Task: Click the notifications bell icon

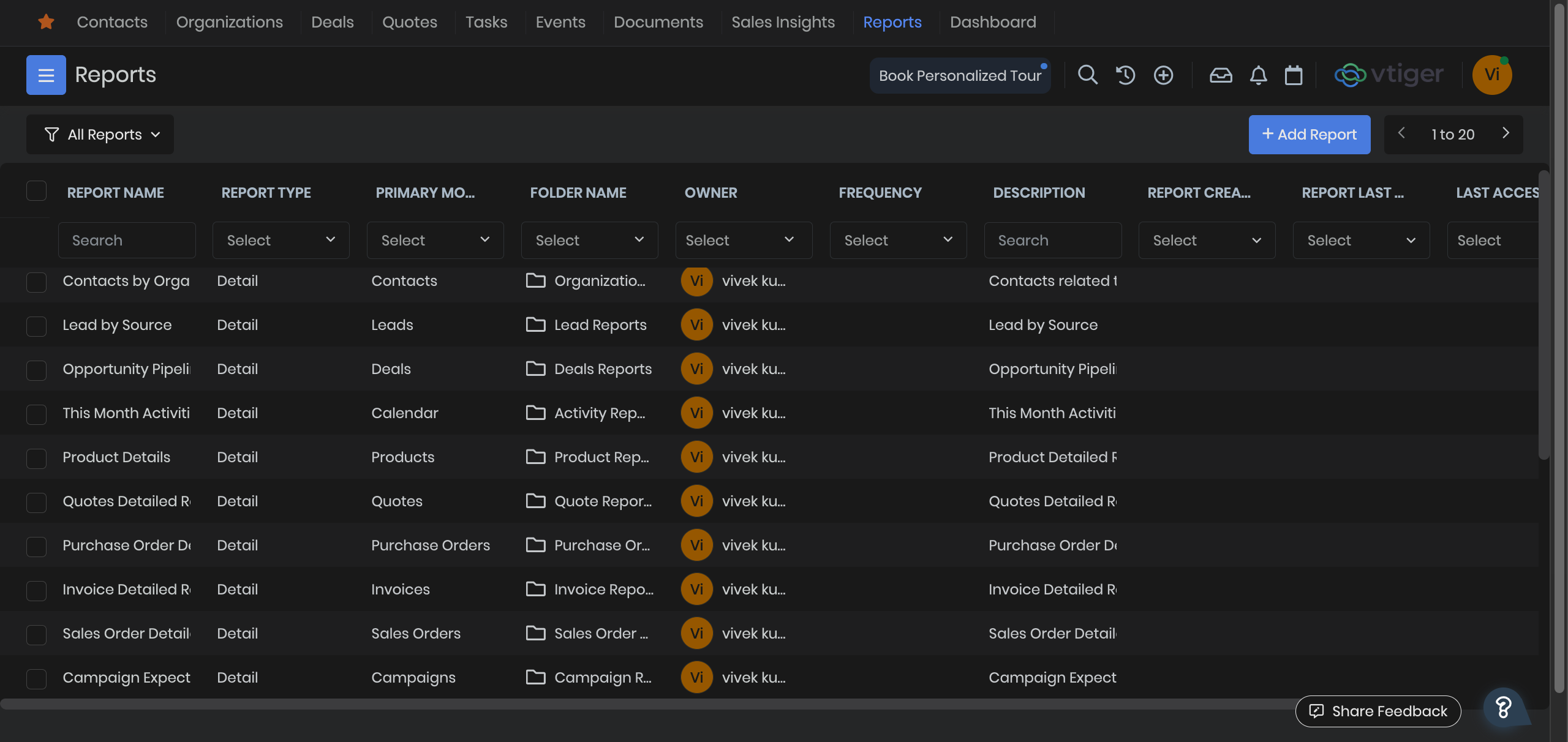Action: pyautogui.click(x=1258, y=75)
